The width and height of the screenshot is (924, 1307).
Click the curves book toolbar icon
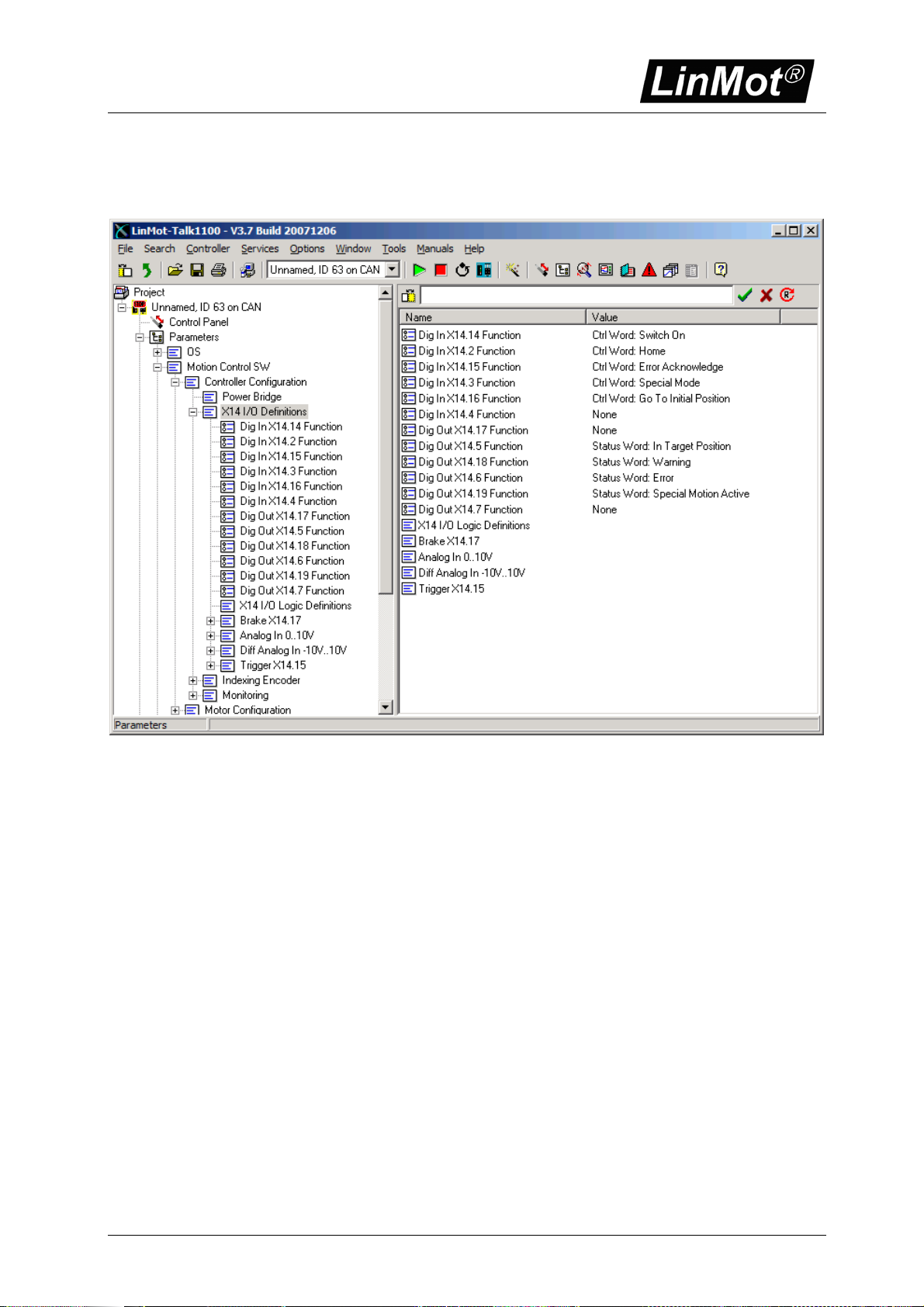pyautogui.click(x=628, y=270)
